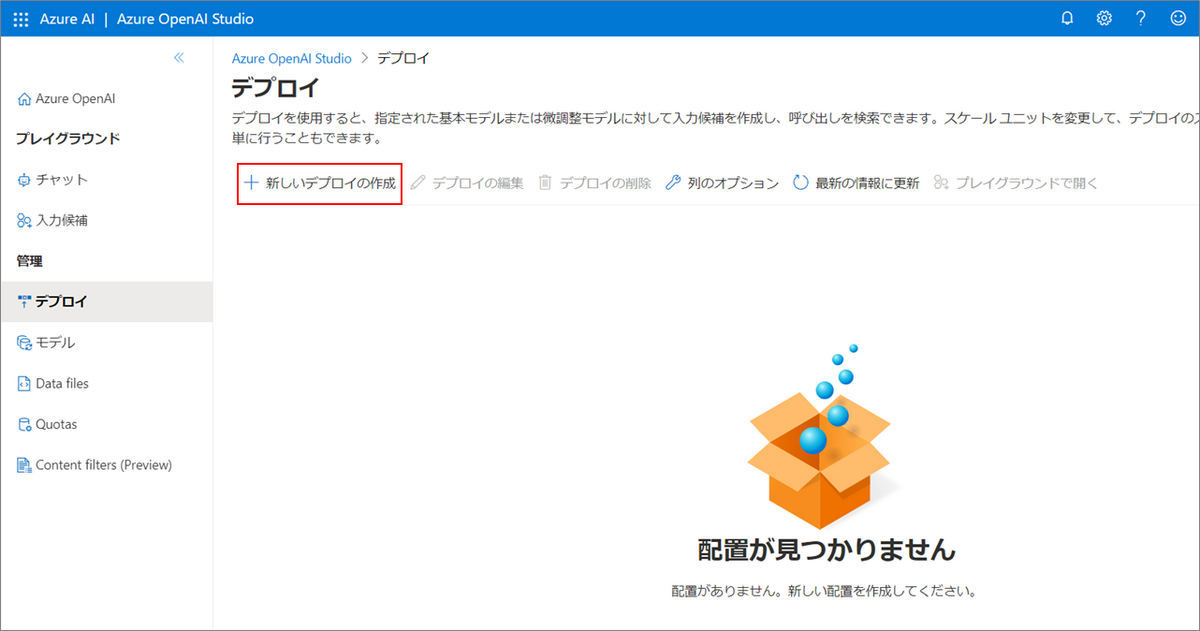The width and height of the screenshot is (1200, 631).
Task: Click the 管理 section label
Action: 30,261
